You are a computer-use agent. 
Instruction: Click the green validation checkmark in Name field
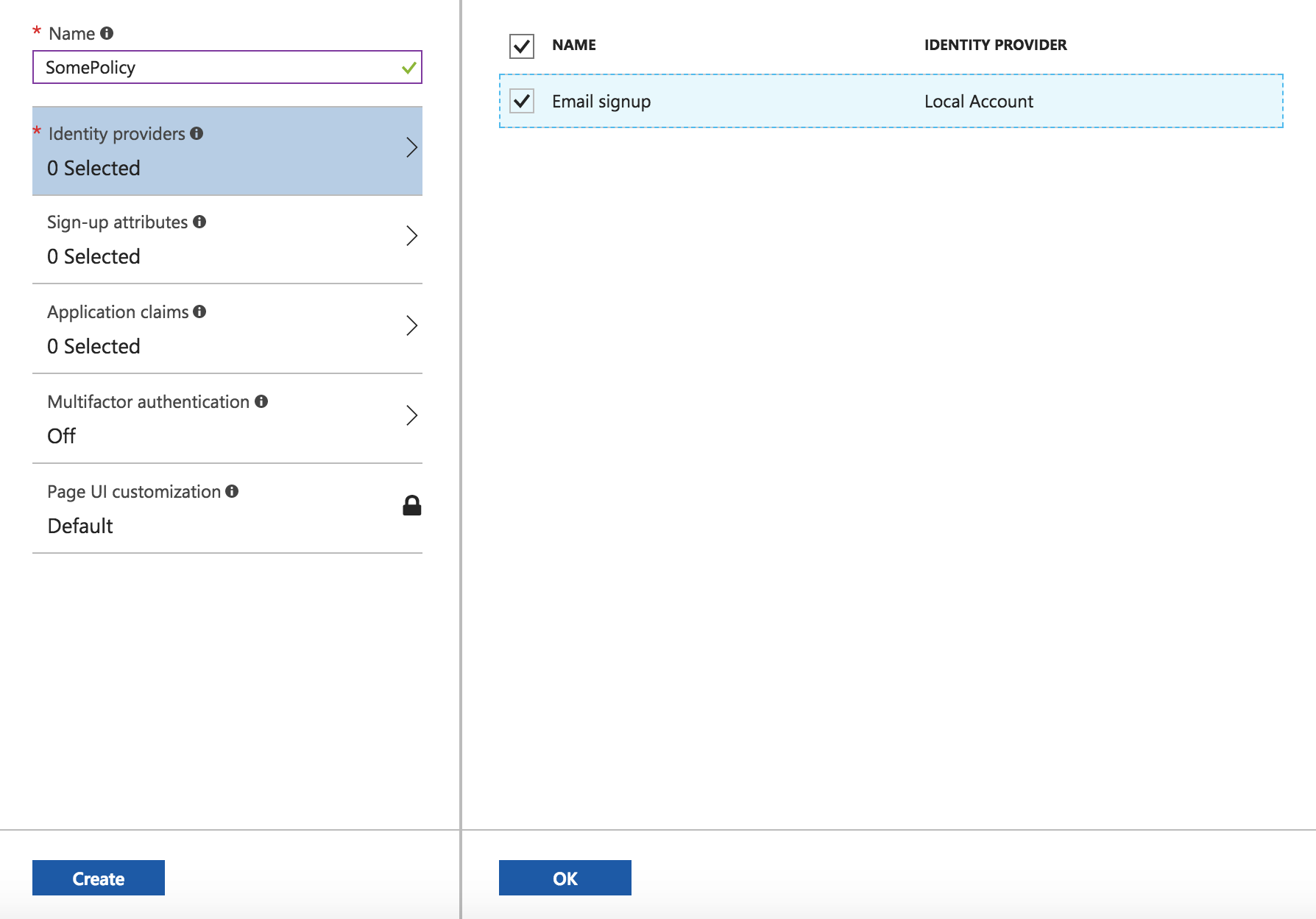[409, 68]
